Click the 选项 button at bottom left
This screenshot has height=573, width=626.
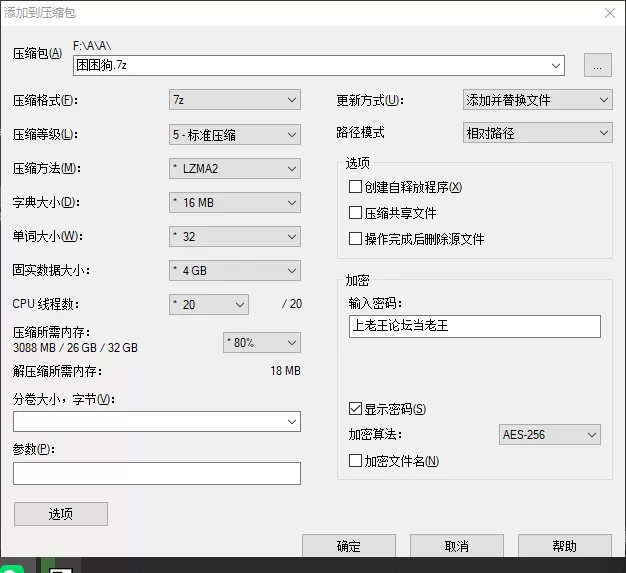coord(61,514)
